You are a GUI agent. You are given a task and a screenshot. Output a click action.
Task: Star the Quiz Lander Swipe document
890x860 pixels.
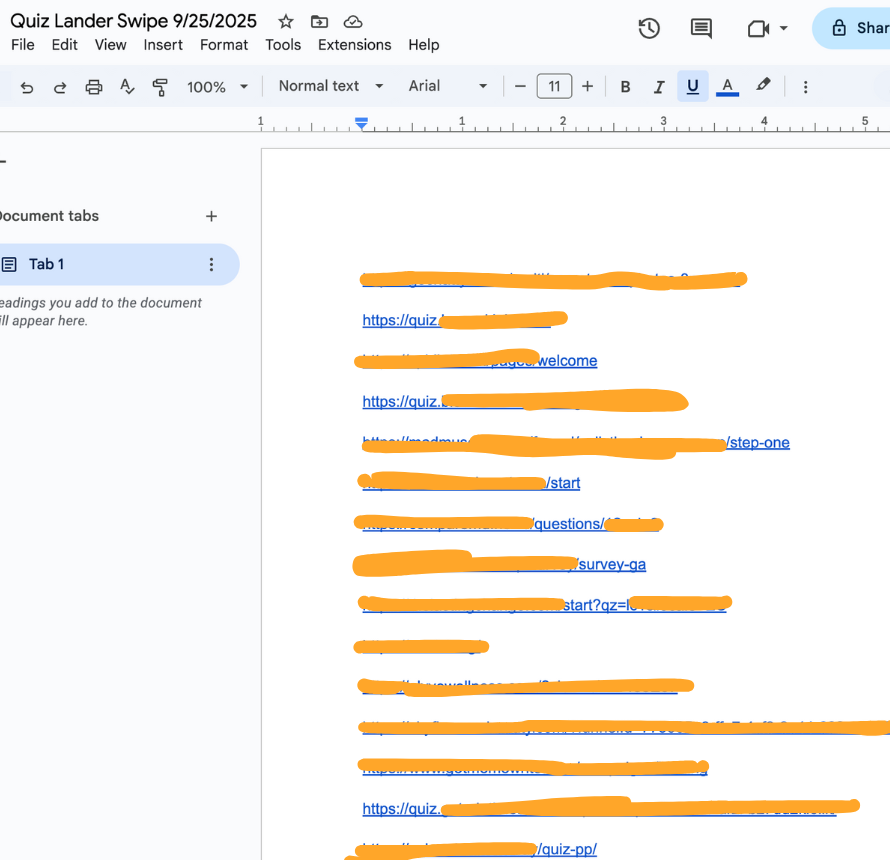(x=286, y=22)
